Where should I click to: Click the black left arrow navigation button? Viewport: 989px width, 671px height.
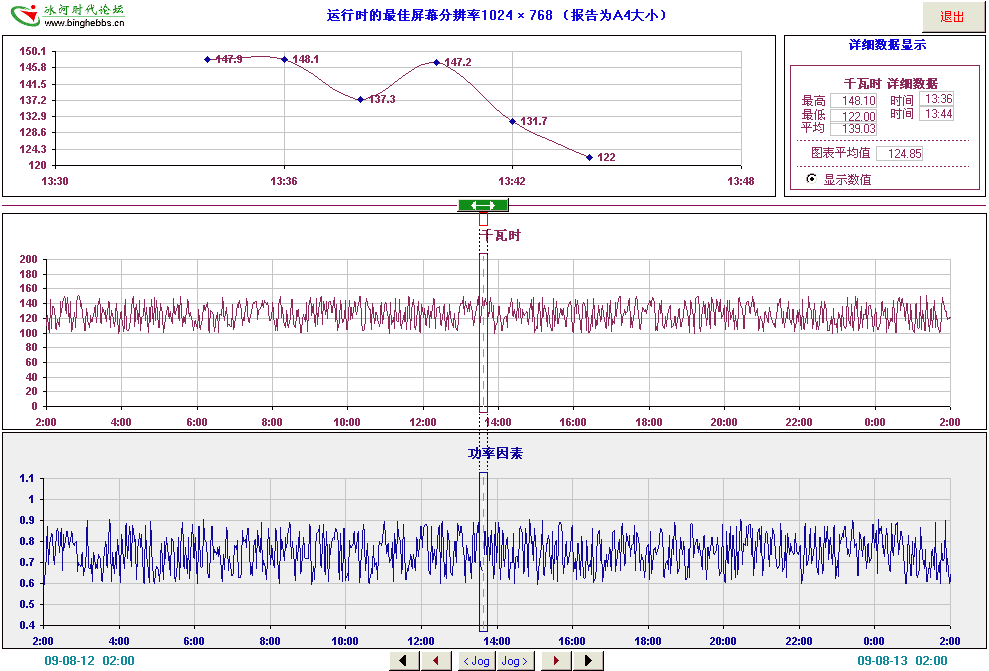pyautogui.click(x=404, y=661)
